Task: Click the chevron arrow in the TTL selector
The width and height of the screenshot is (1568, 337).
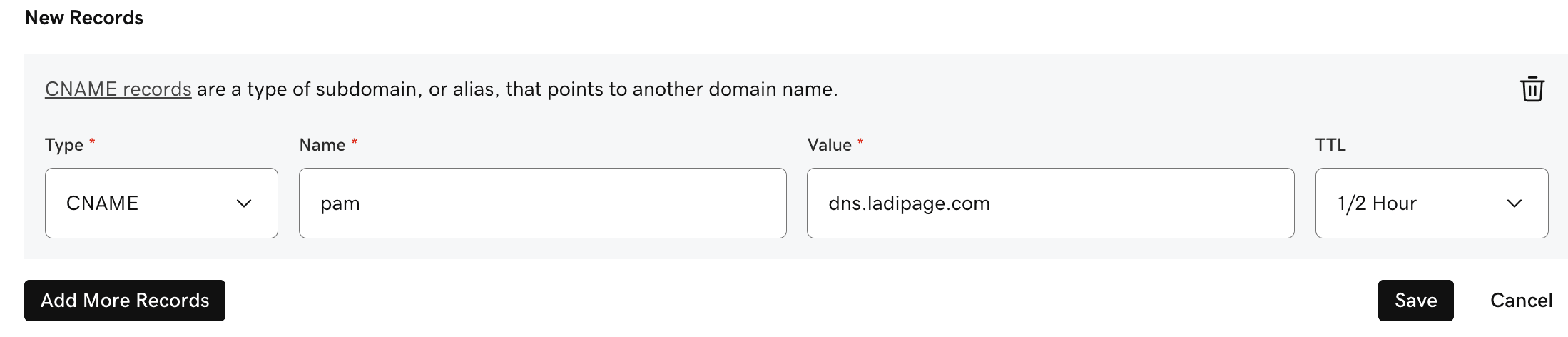Action: 1514,203
